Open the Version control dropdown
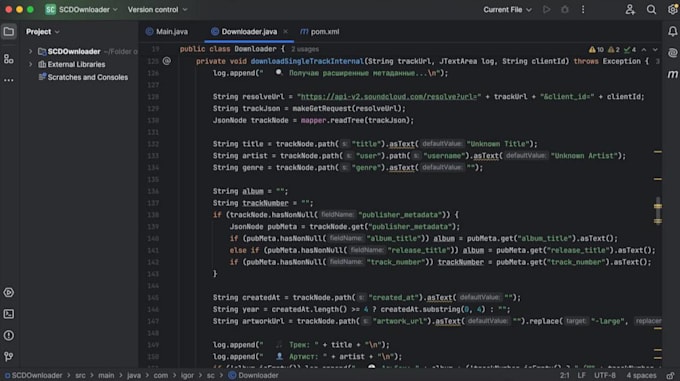Screen dimensions: 680x381 (x=157, y=10)
